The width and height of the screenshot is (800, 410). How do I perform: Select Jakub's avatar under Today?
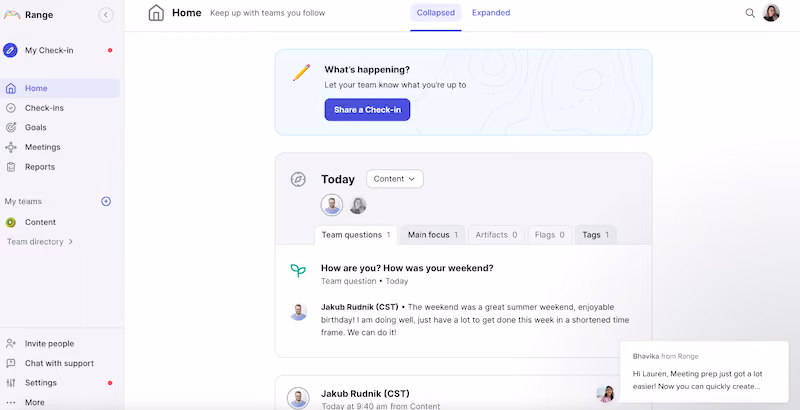tap(332, 205)
